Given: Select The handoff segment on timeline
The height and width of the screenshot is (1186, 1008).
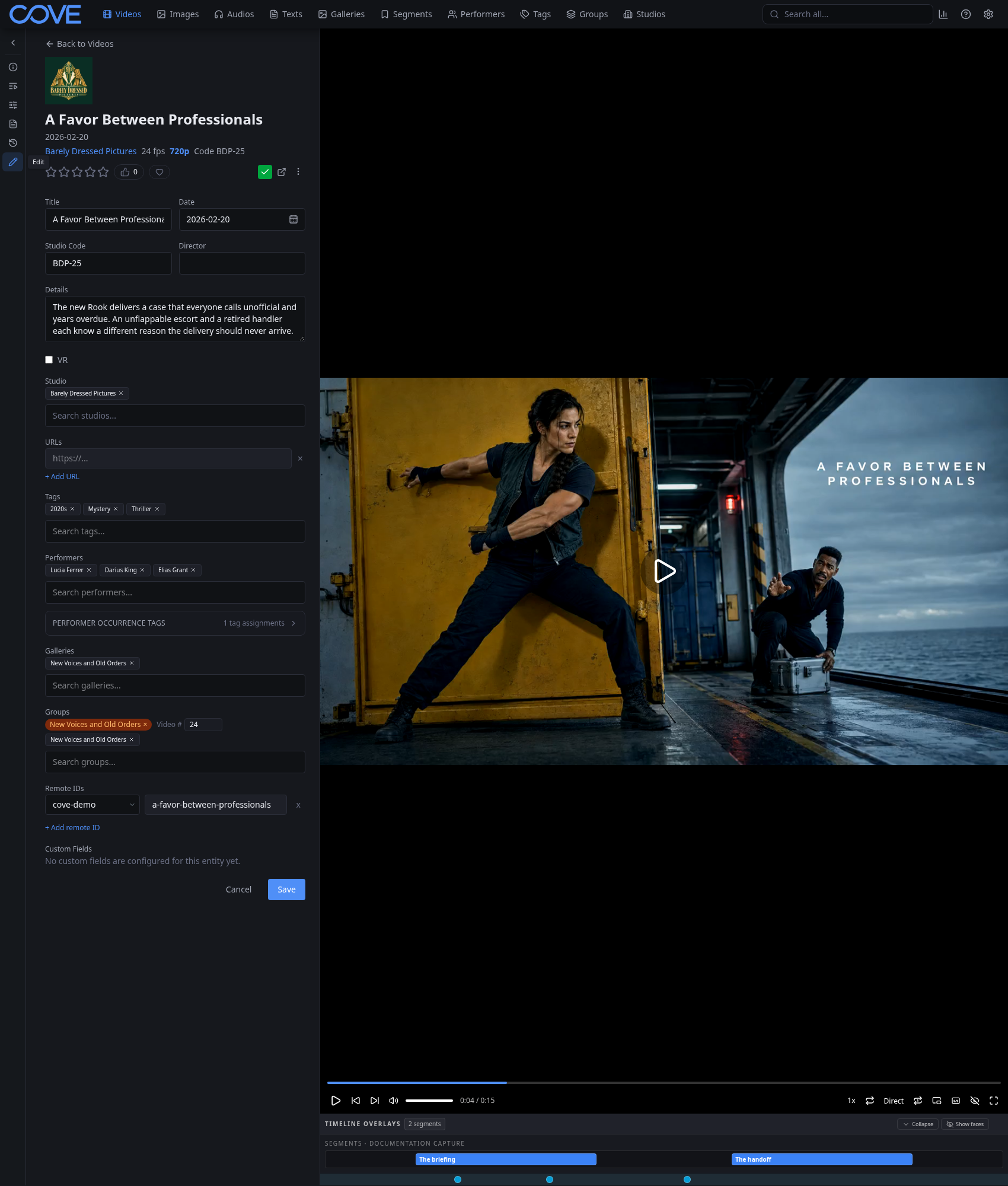Looking at the screenshot, I should [822, 1159].
